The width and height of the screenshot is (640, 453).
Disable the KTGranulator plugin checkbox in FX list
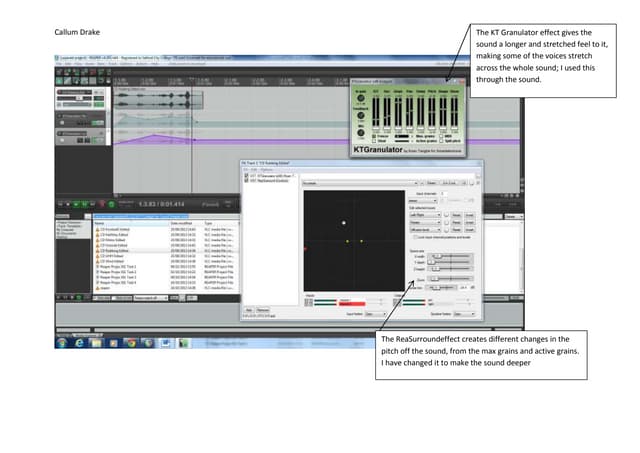[246, 174]
